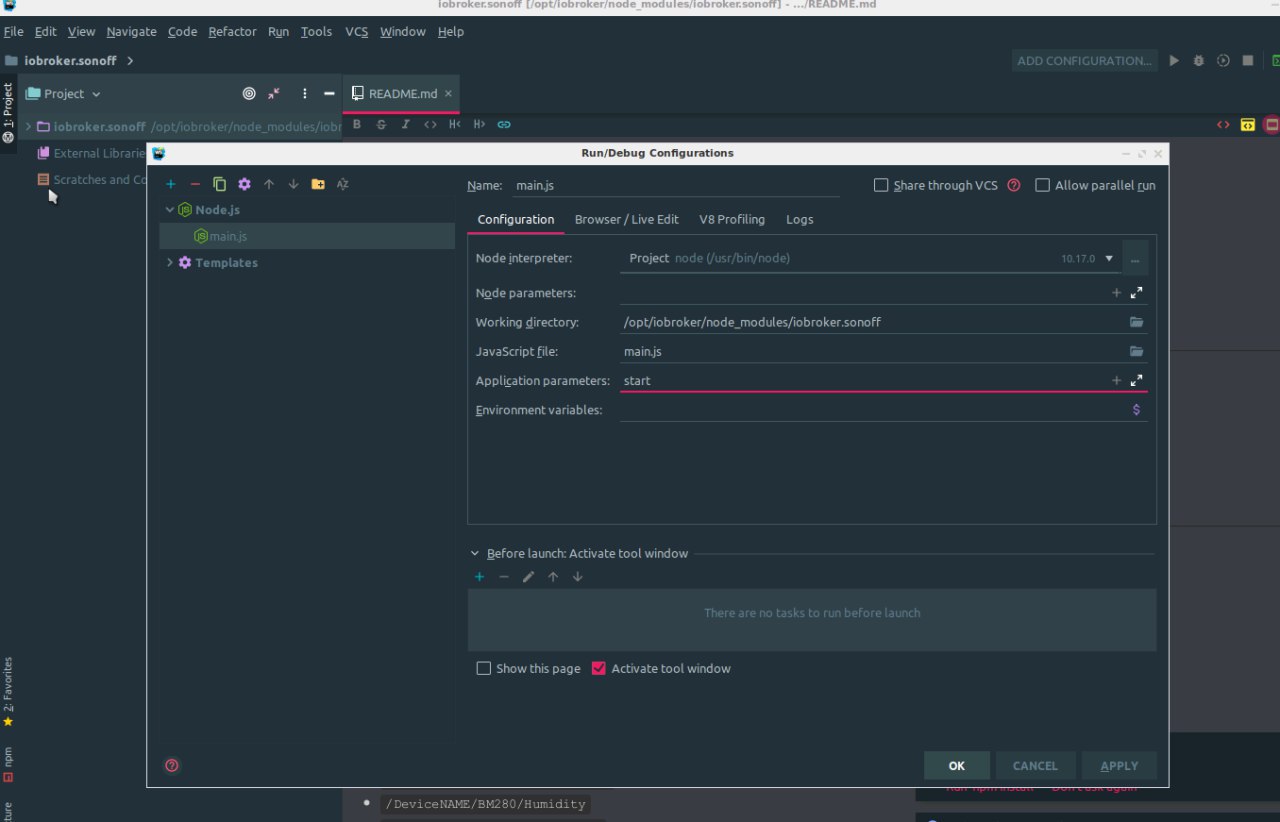Expand the Templates tree node

tap(170, 263)
